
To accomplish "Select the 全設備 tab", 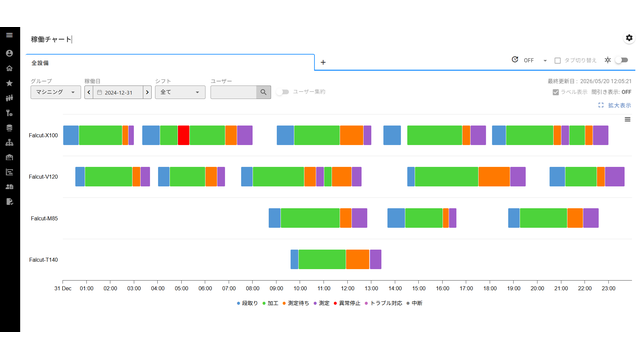I will click(40, 63).
